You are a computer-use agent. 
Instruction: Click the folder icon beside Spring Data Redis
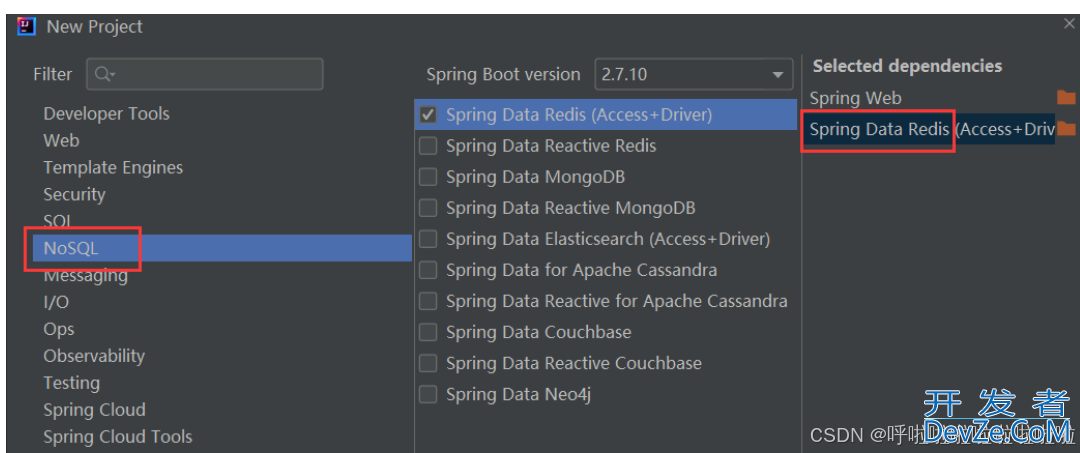1066,128
